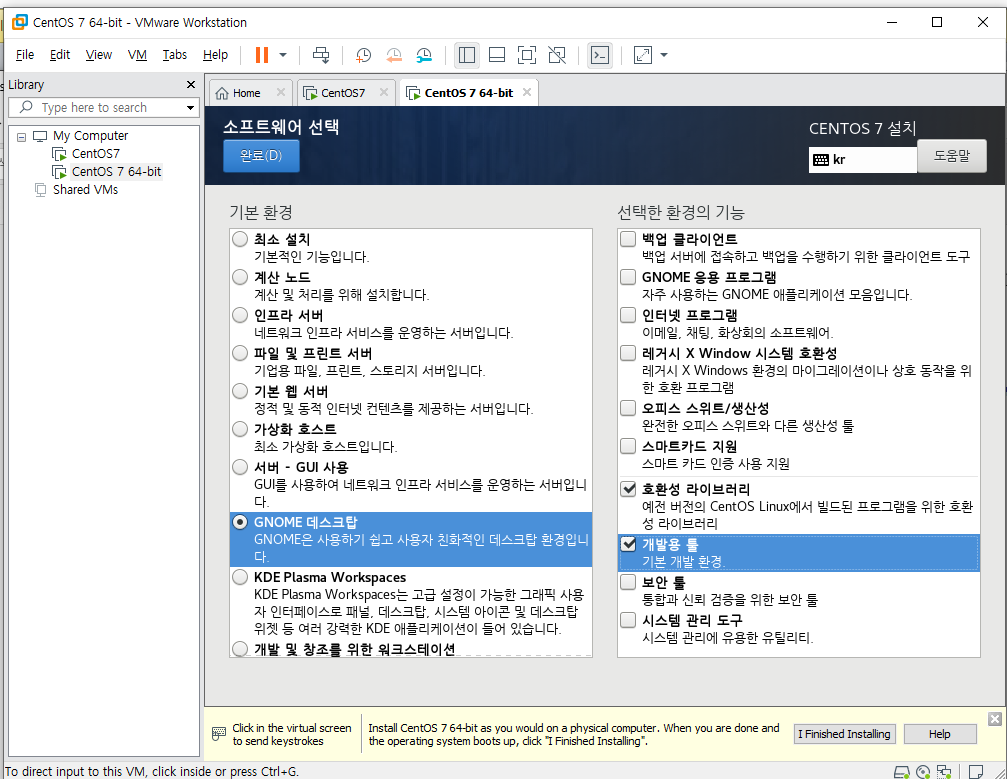Check the 보안 툴 checkbox

tap(628, 582)
